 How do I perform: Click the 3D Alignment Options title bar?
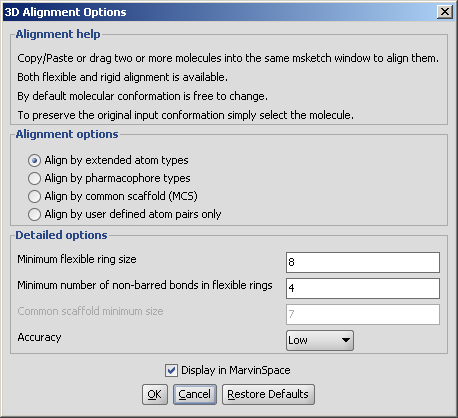[x=220, y=12]
